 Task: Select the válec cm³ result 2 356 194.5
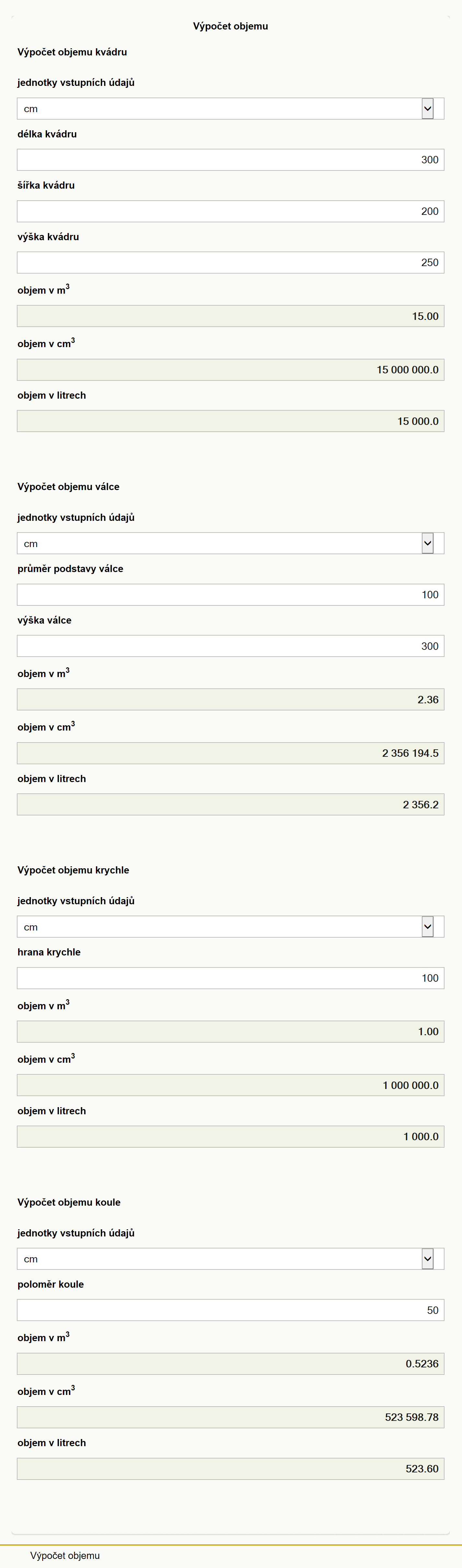231,753
